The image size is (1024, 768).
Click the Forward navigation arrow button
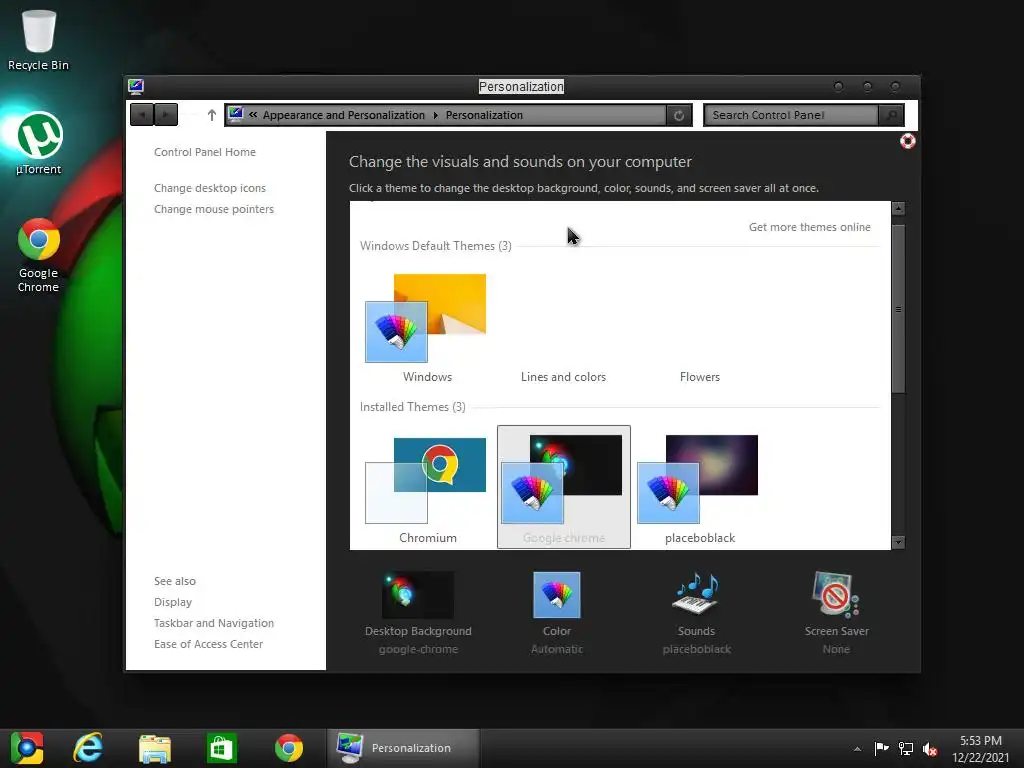click(x=166, y=115)
